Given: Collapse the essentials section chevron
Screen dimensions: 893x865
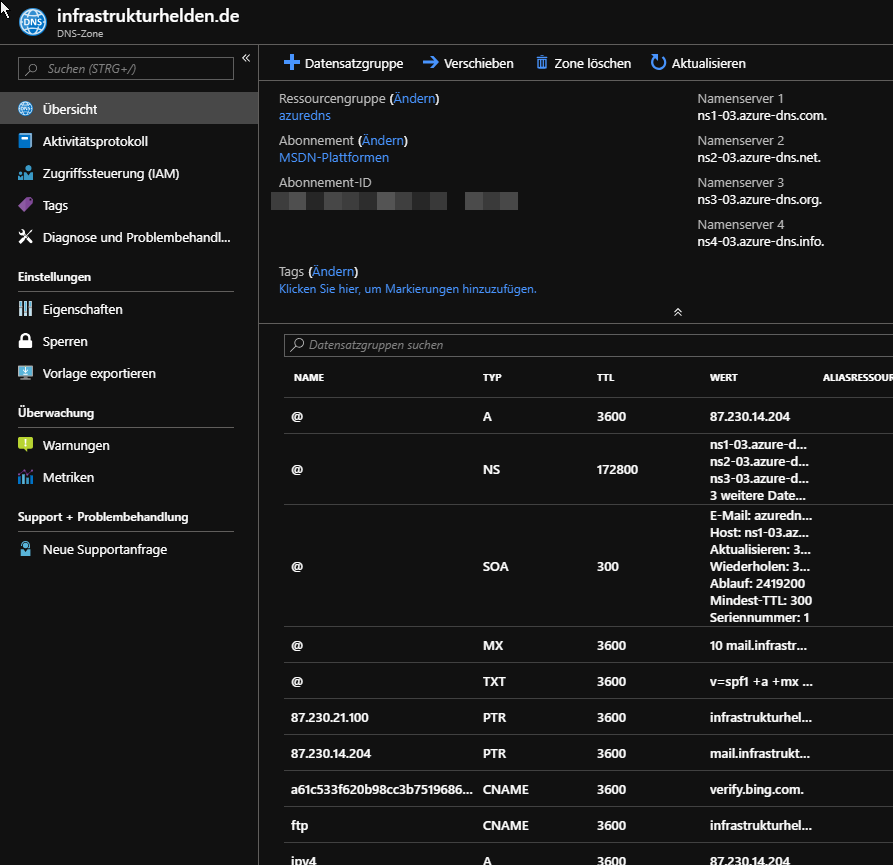Looking at the screenshot, I should pyautogui.click(x=678, y=312).
